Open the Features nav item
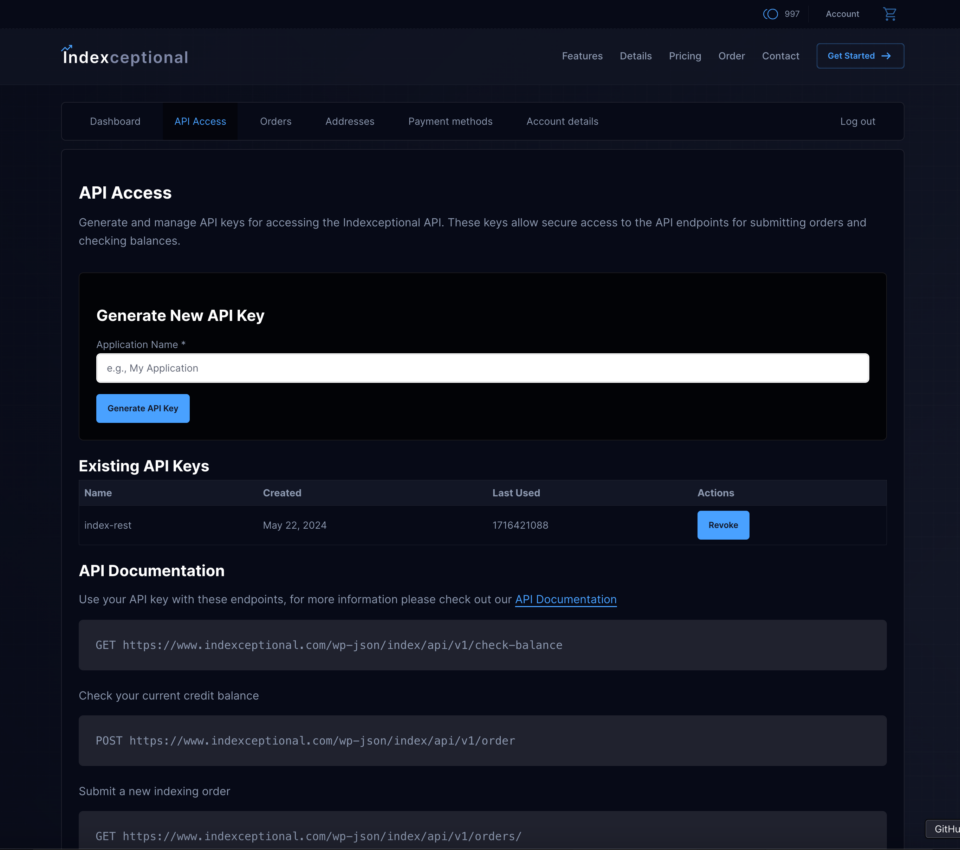960x850 pixels. [582, 56]
